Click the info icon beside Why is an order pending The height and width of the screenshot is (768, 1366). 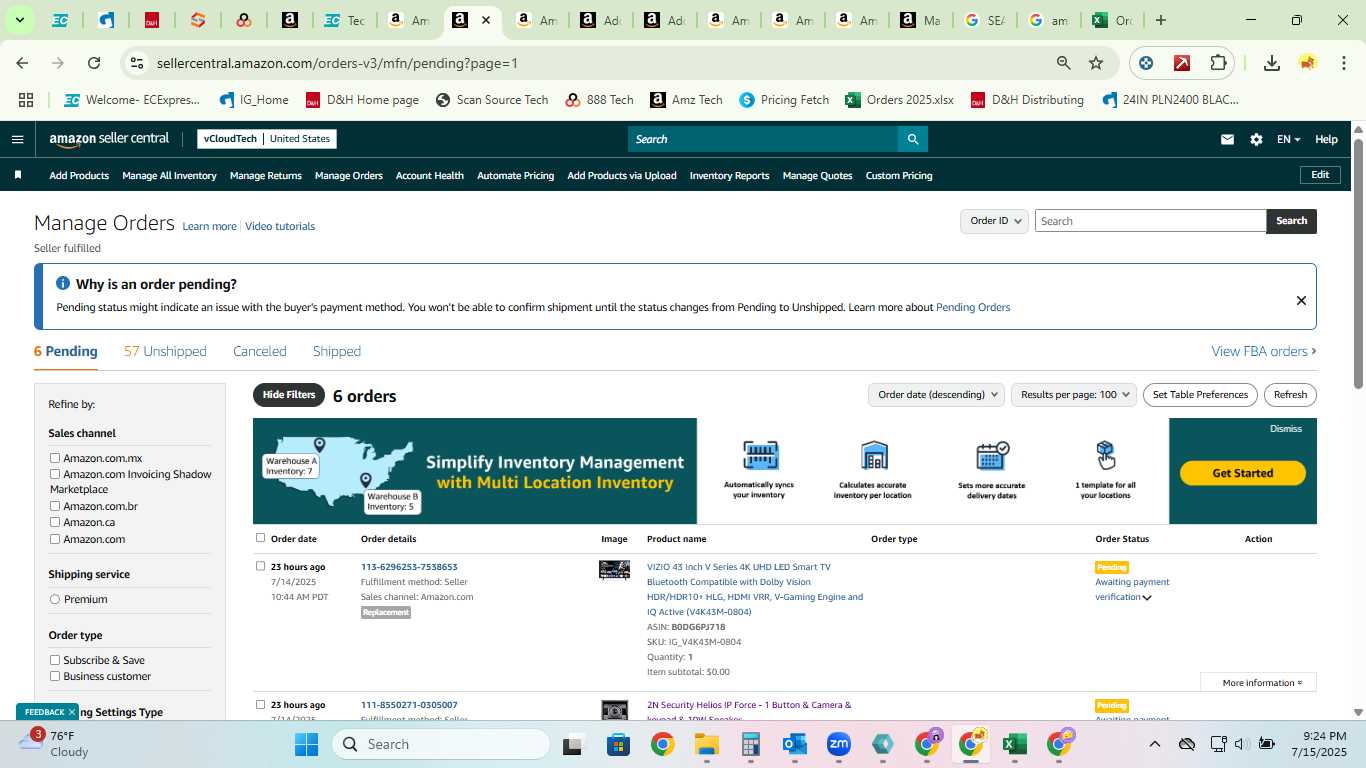click(x=63, y=284)
